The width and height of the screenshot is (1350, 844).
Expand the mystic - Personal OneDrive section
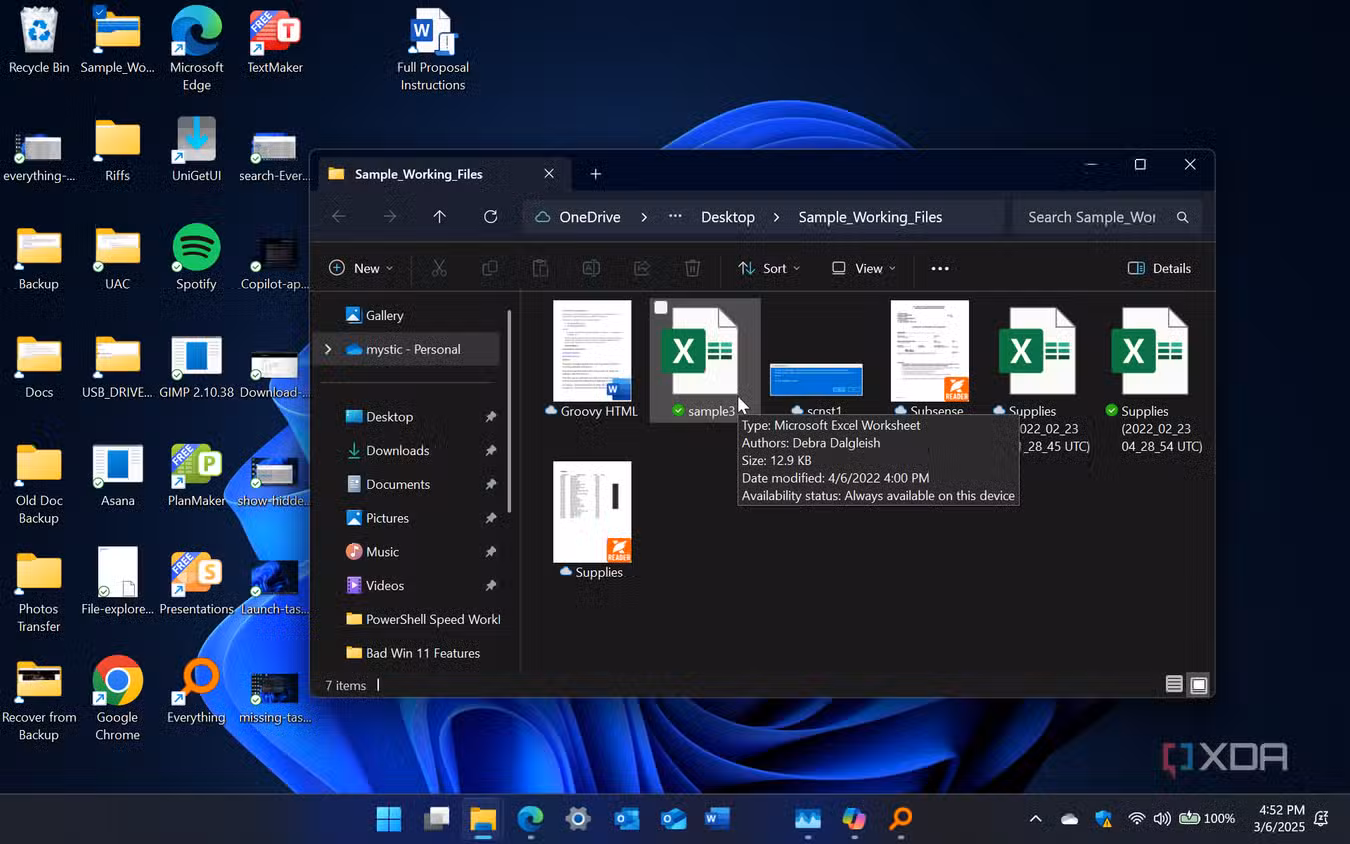click(x=328, y=349)
